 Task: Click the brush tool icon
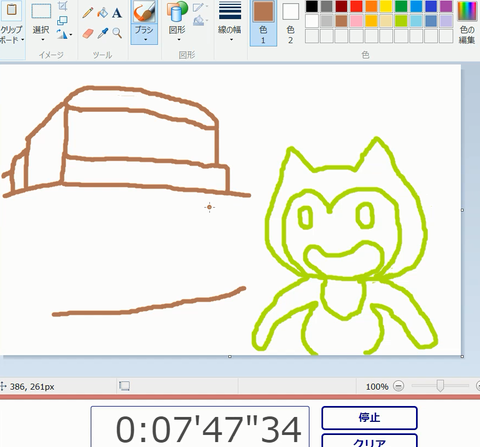pyautogui.click(x=144, y=12)
